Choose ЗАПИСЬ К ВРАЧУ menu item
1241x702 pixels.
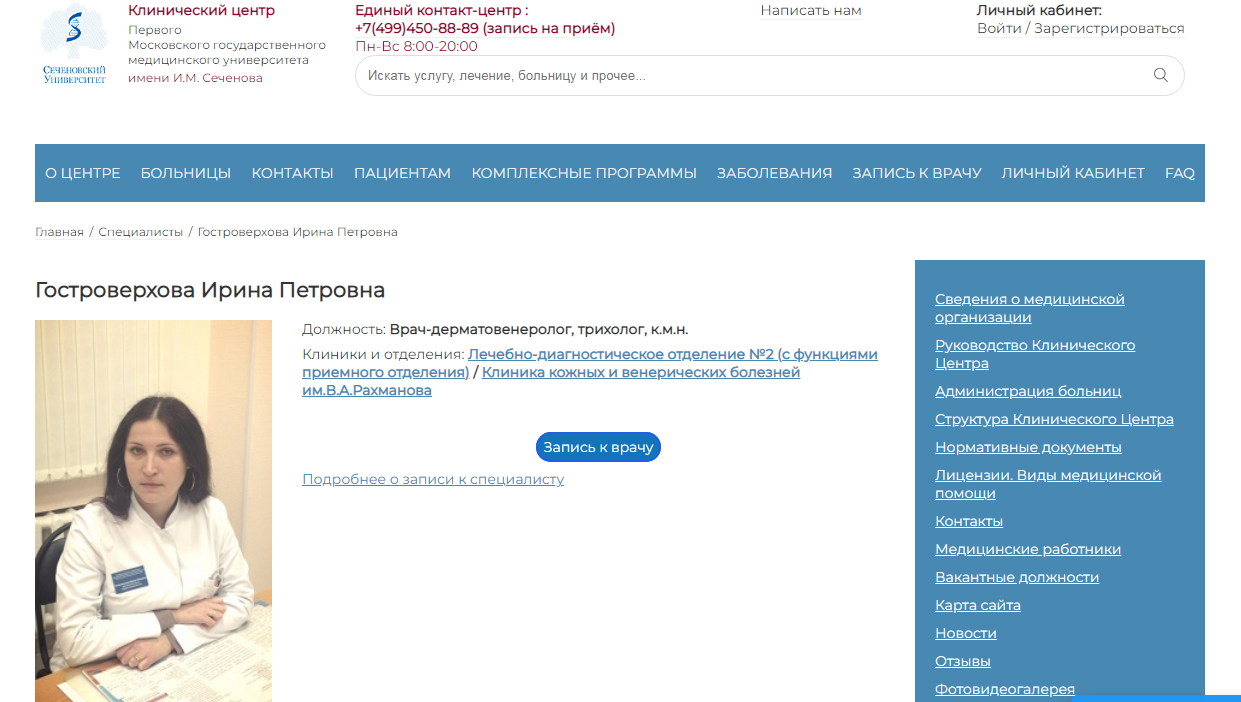(917, 173)
